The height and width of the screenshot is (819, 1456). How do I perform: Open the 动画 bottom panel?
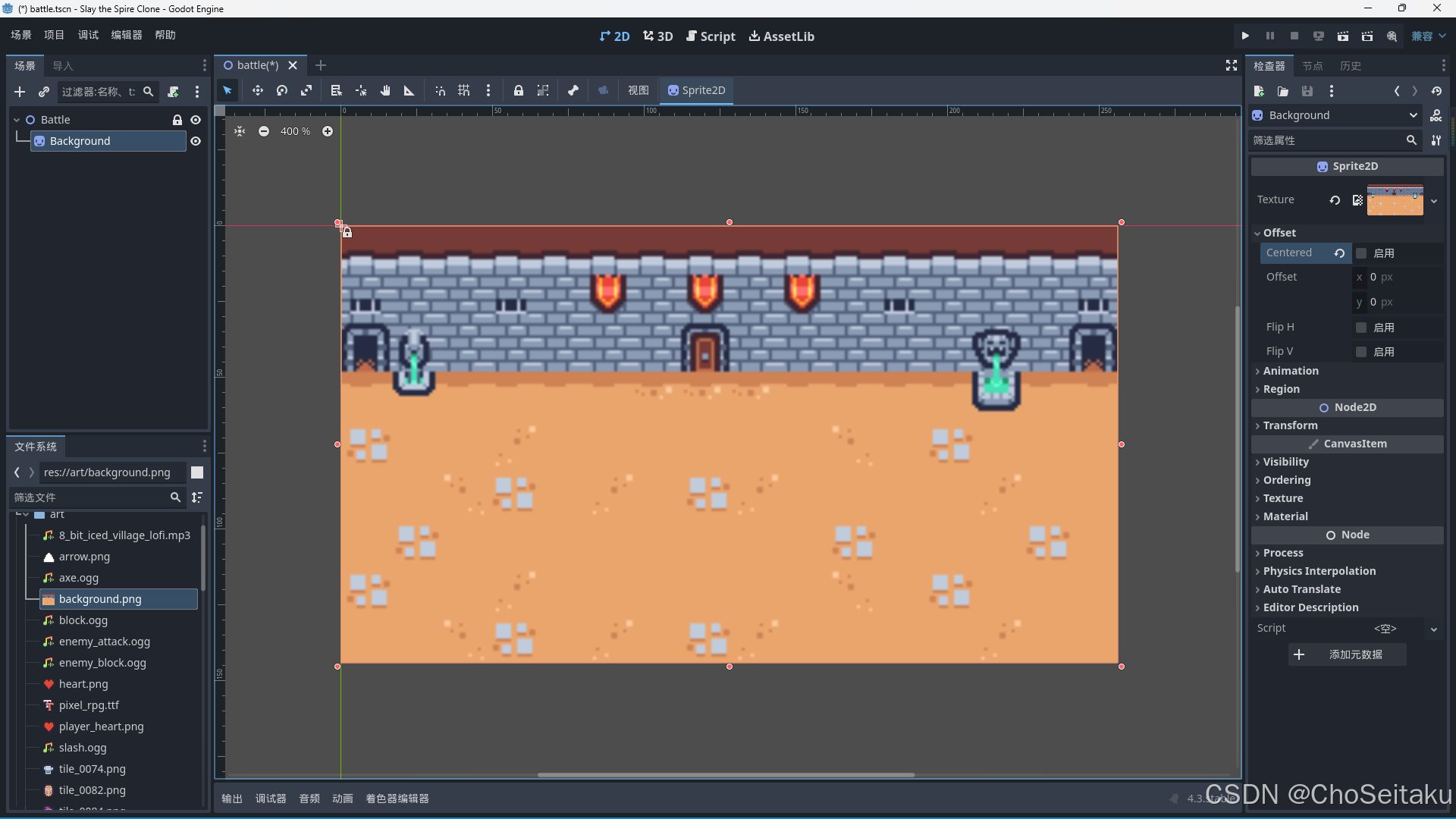pos(343,799)
